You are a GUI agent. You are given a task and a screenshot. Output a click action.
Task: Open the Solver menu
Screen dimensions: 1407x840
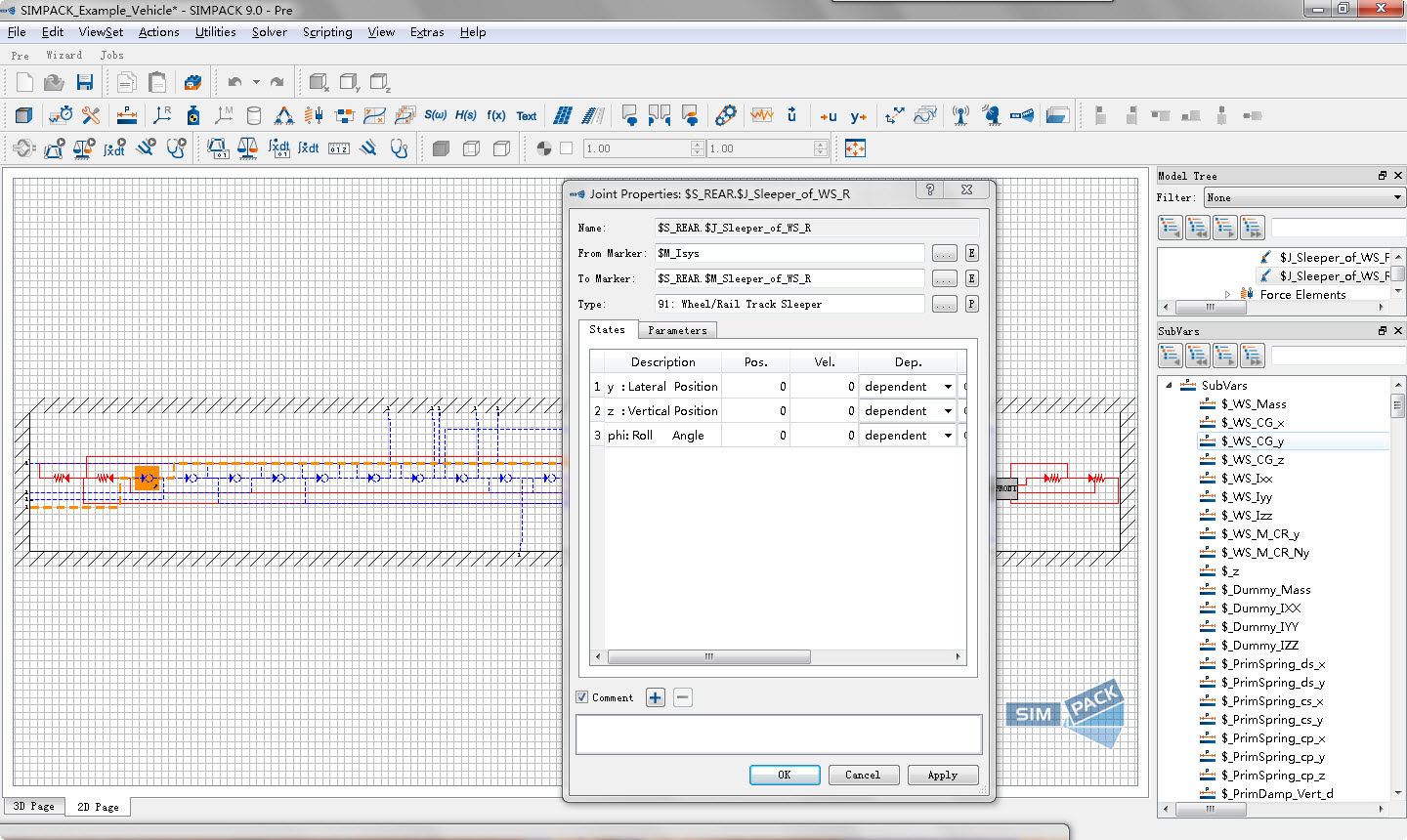click(270, 32)
